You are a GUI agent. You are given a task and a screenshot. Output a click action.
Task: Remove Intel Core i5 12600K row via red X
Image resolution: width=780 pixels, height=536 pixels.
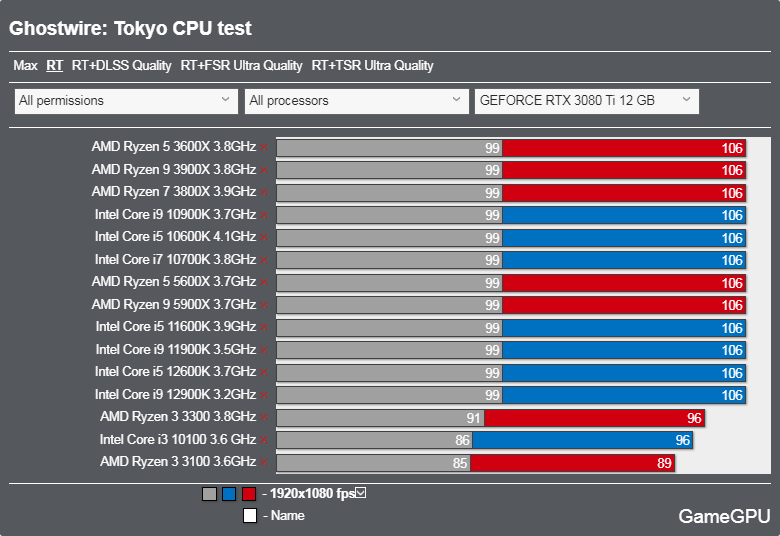[264, 372]
